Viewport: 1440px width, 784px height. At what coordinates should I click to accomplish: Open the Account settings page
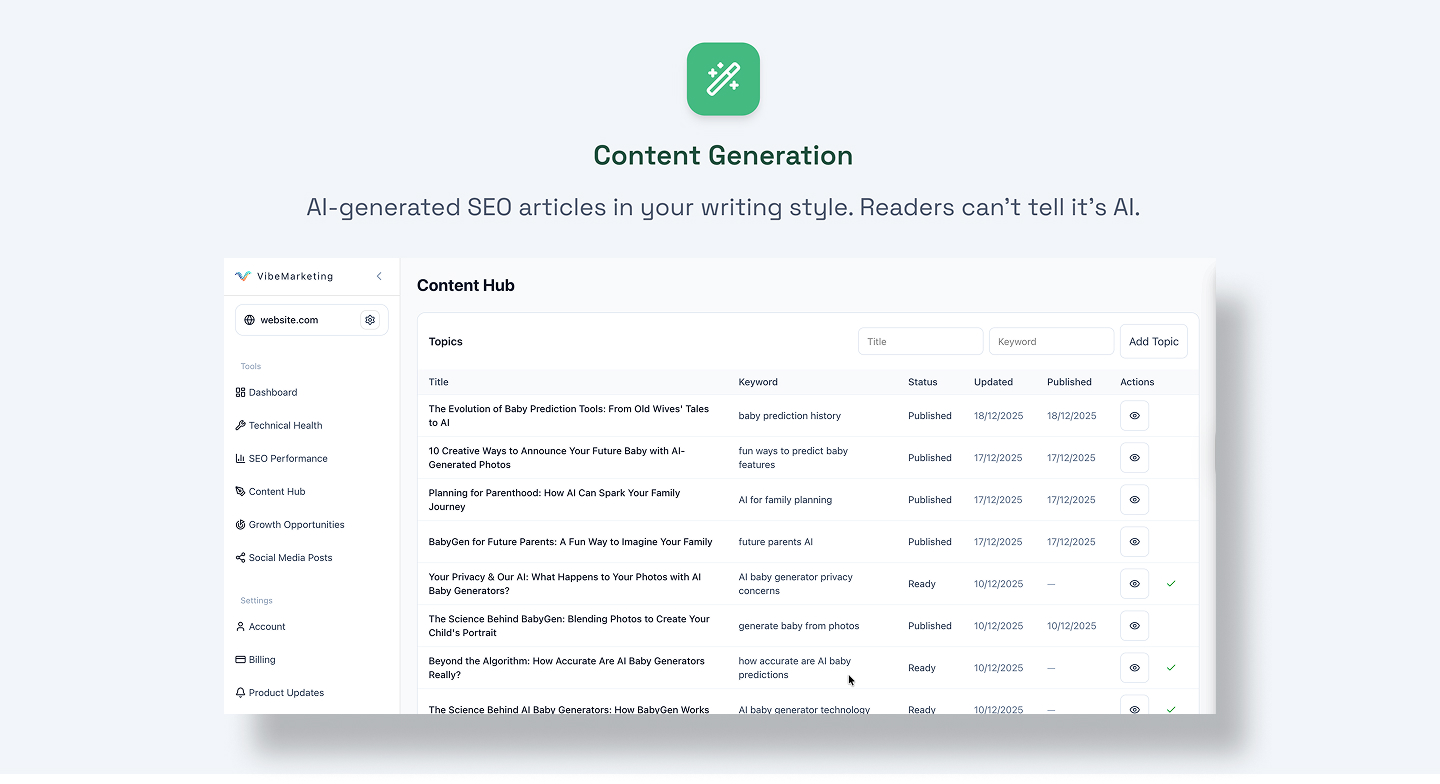[x=266, y=626]
